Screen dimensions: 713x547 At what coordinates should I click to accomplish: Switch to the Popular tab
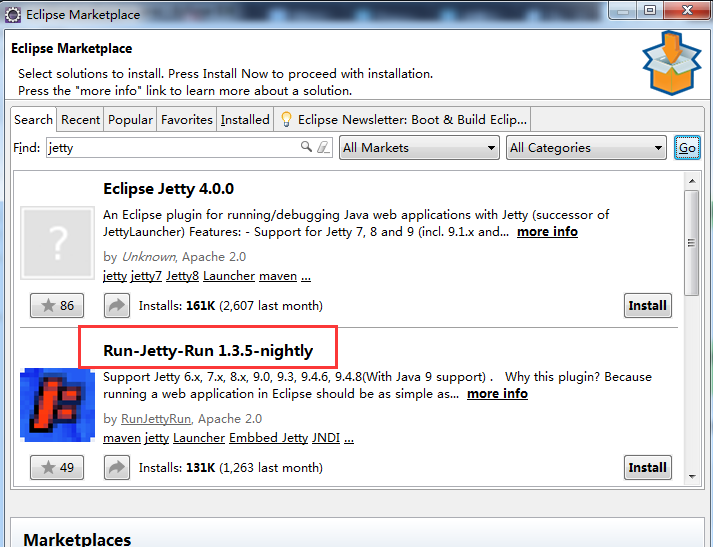(130, 120)
